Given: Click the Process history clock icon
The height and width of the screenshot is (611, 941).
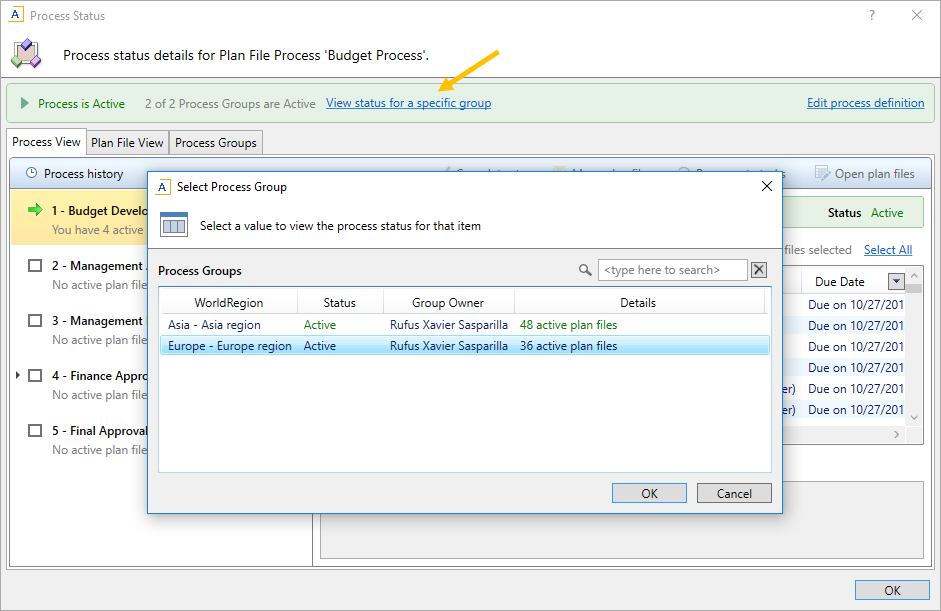Looking at the screenshot, I should [31, 174].
